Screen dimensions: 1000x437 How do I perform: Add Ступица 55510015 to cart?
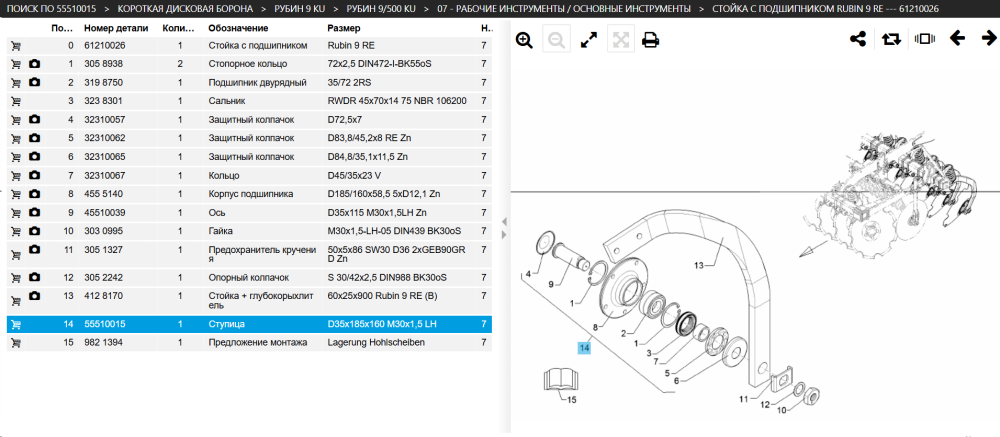pyautogui.click(x=16, y=325)
